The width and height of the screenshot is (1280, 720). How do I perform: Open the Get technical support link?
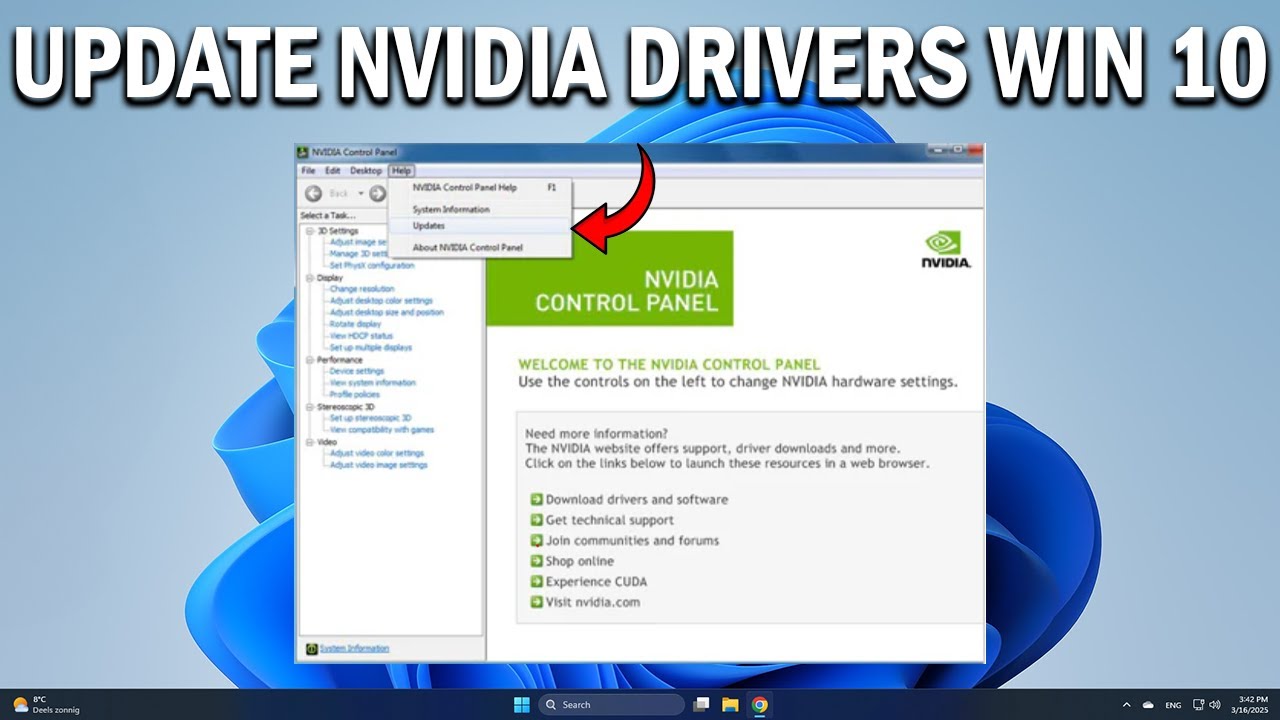click(610, 520)
